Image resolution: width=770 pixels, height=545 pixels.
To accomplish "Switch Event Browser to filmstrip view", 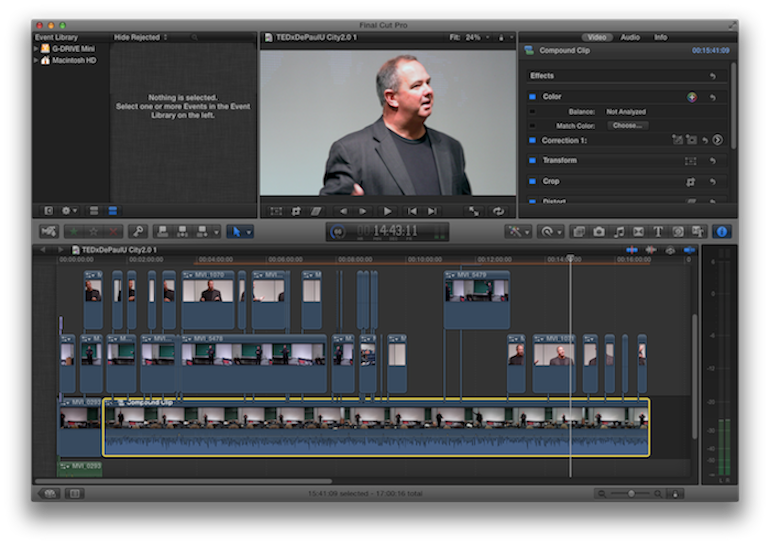I will (112, 211).
